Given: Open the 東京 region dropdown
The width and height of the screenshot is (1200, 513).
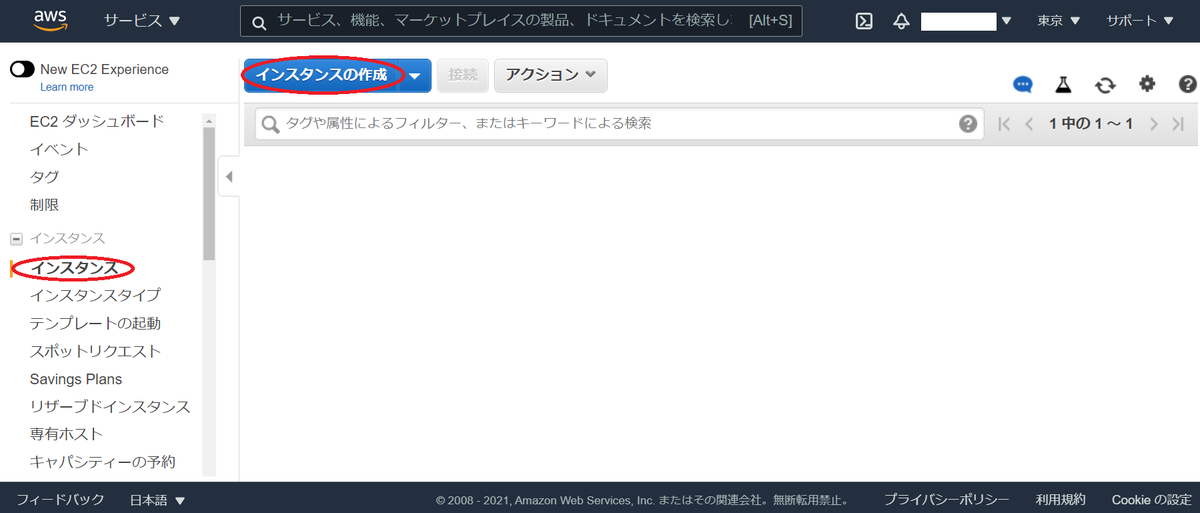Looking at the screenshot, I should [1058, 21].
